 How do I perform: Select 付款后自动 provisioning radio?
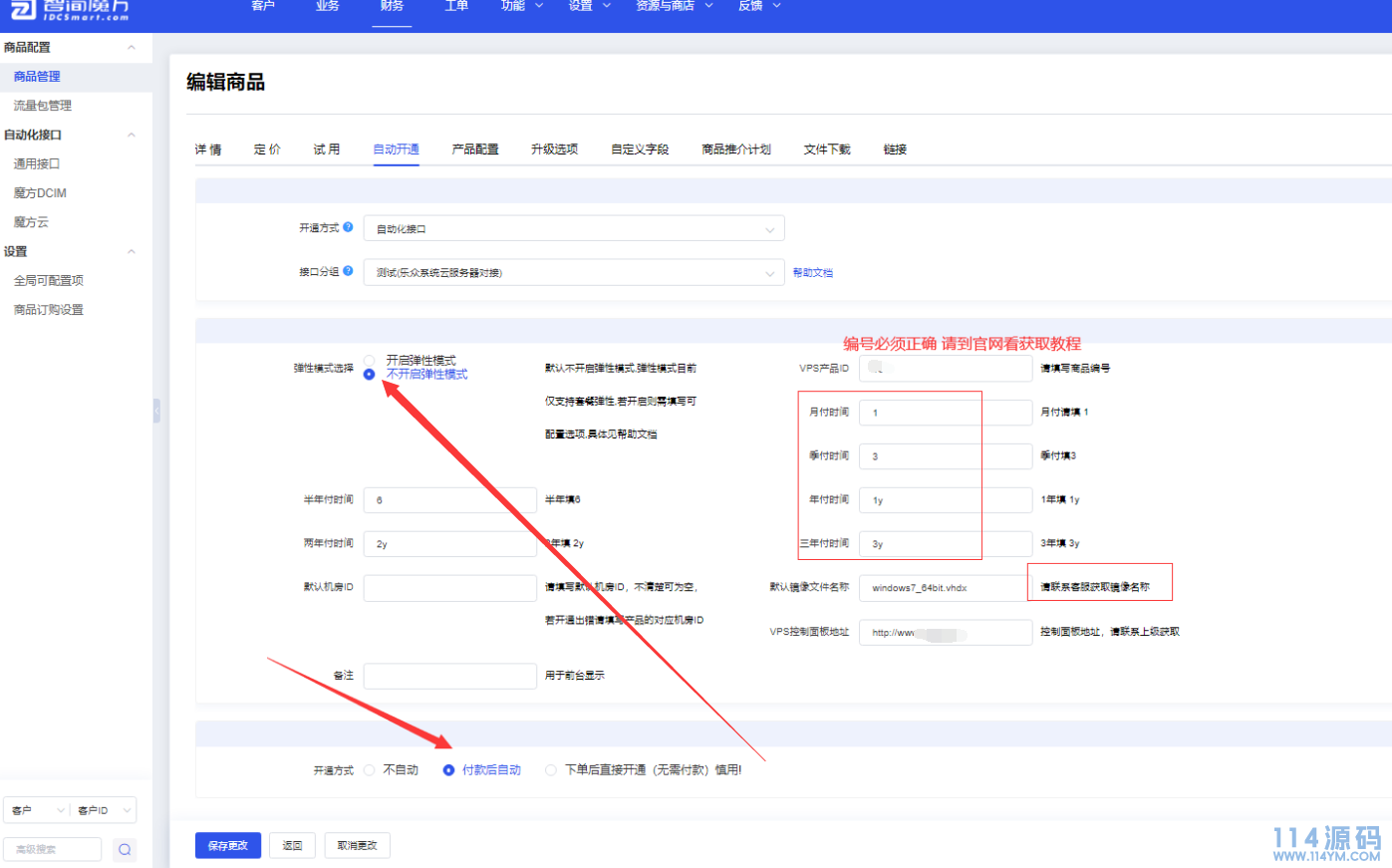click(x=448, y=770)
